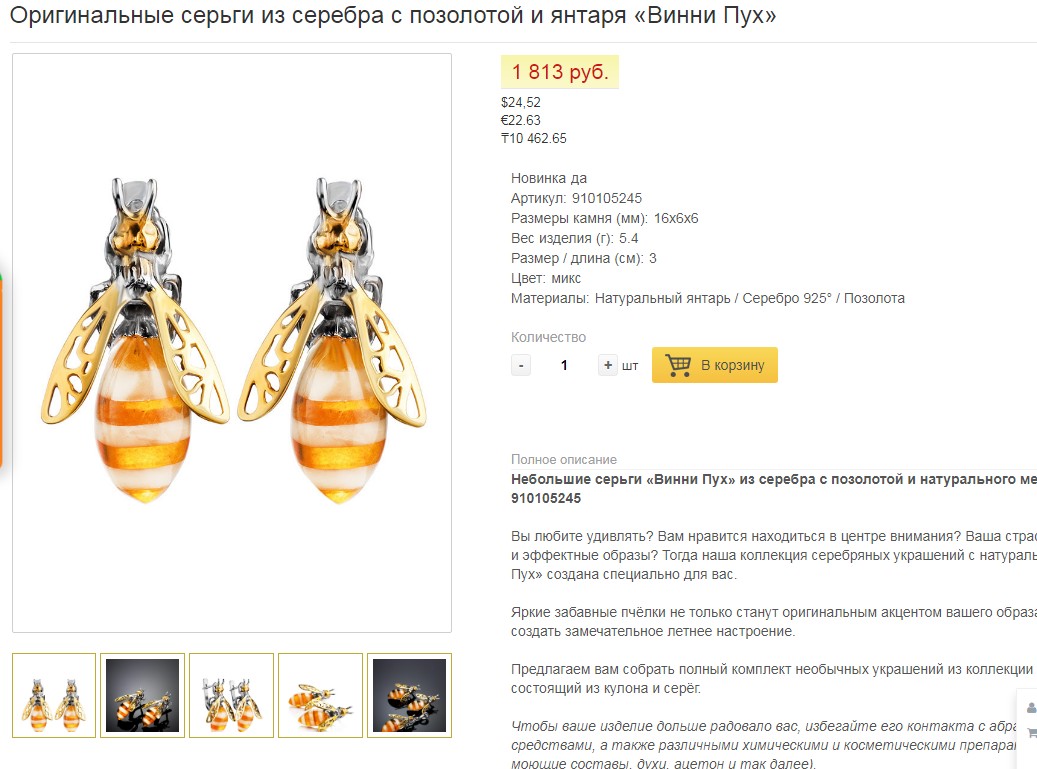Click the product title «Винни Пух» heading

(393, 17)
